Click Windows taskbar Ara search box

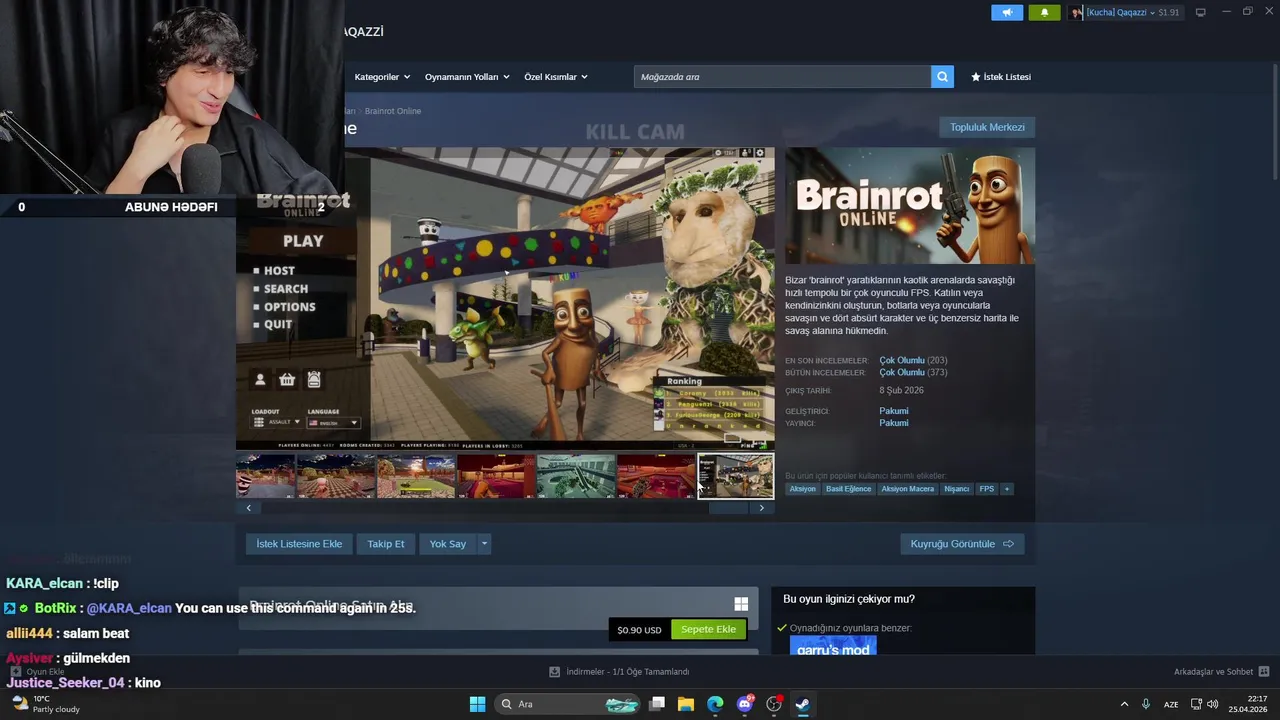tap(569, 704)
